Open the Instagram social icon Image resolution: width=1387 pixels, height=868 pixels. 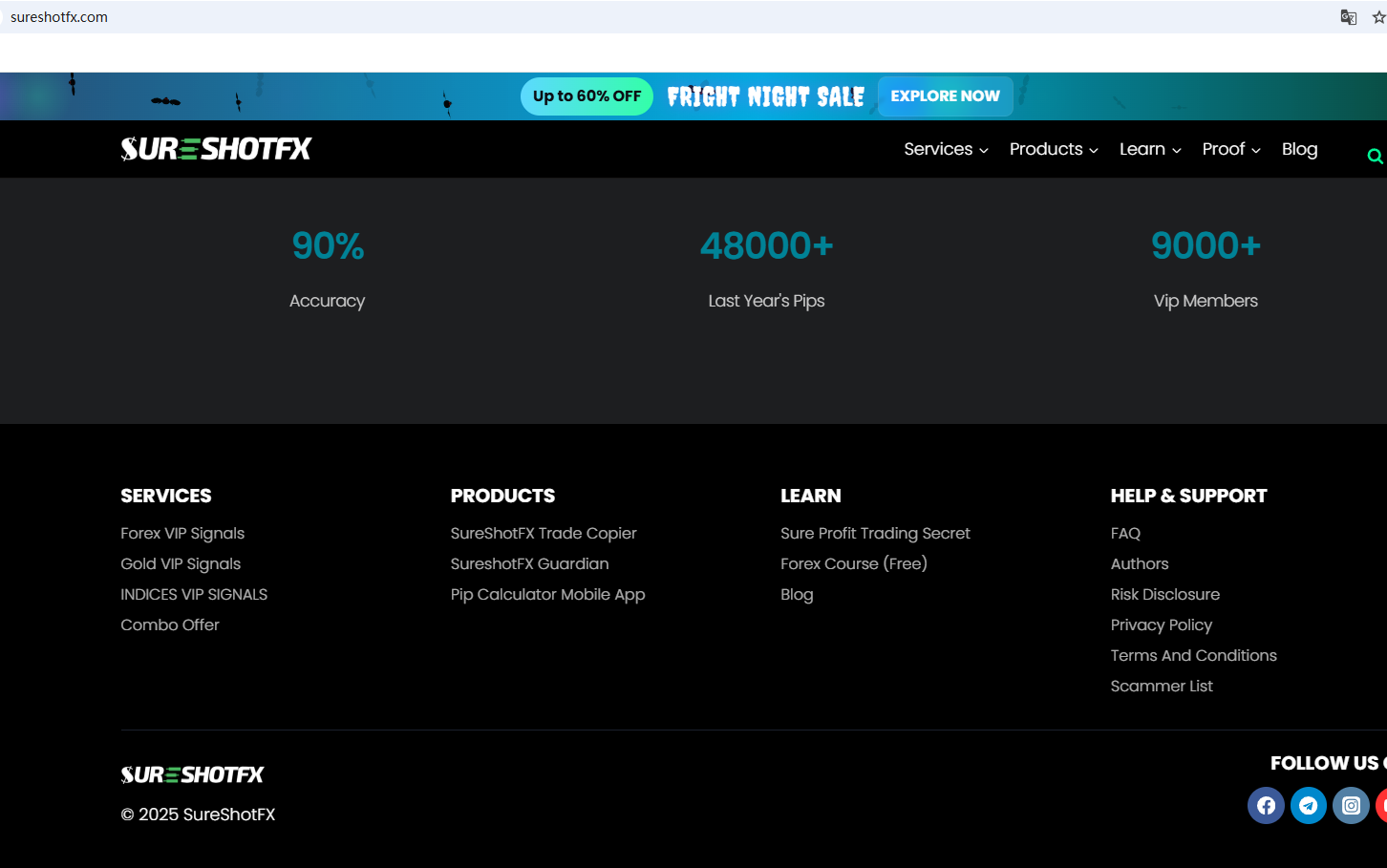coord(1351,805)
